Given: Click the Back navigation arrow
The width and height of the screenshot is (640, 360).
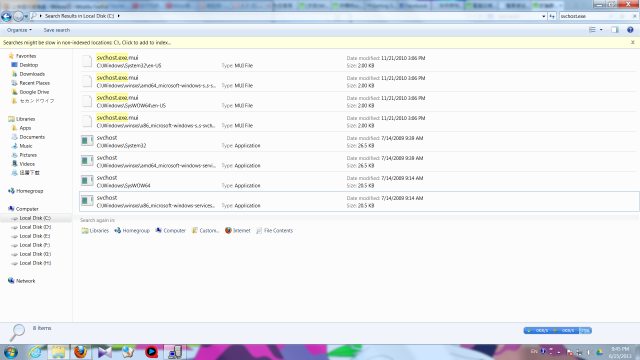Looking at the screenshot, I should click(6, 16).
